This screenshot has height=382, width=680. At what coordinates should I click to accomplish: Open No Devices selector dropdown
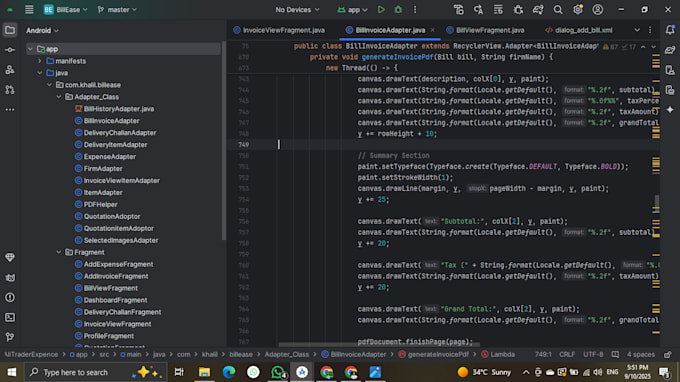pos(297,10)
